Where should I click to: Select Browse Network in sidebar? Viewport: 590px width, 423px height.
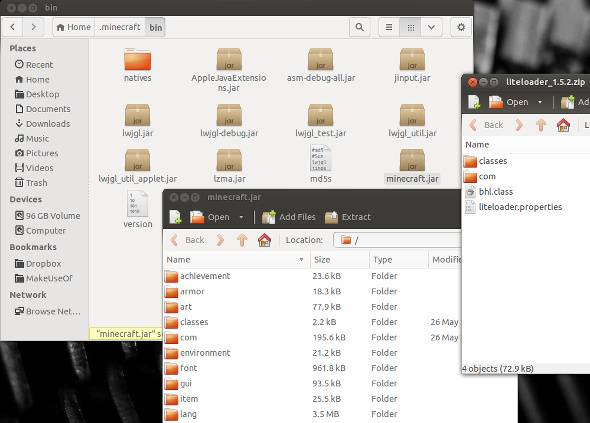coord(47,311)
